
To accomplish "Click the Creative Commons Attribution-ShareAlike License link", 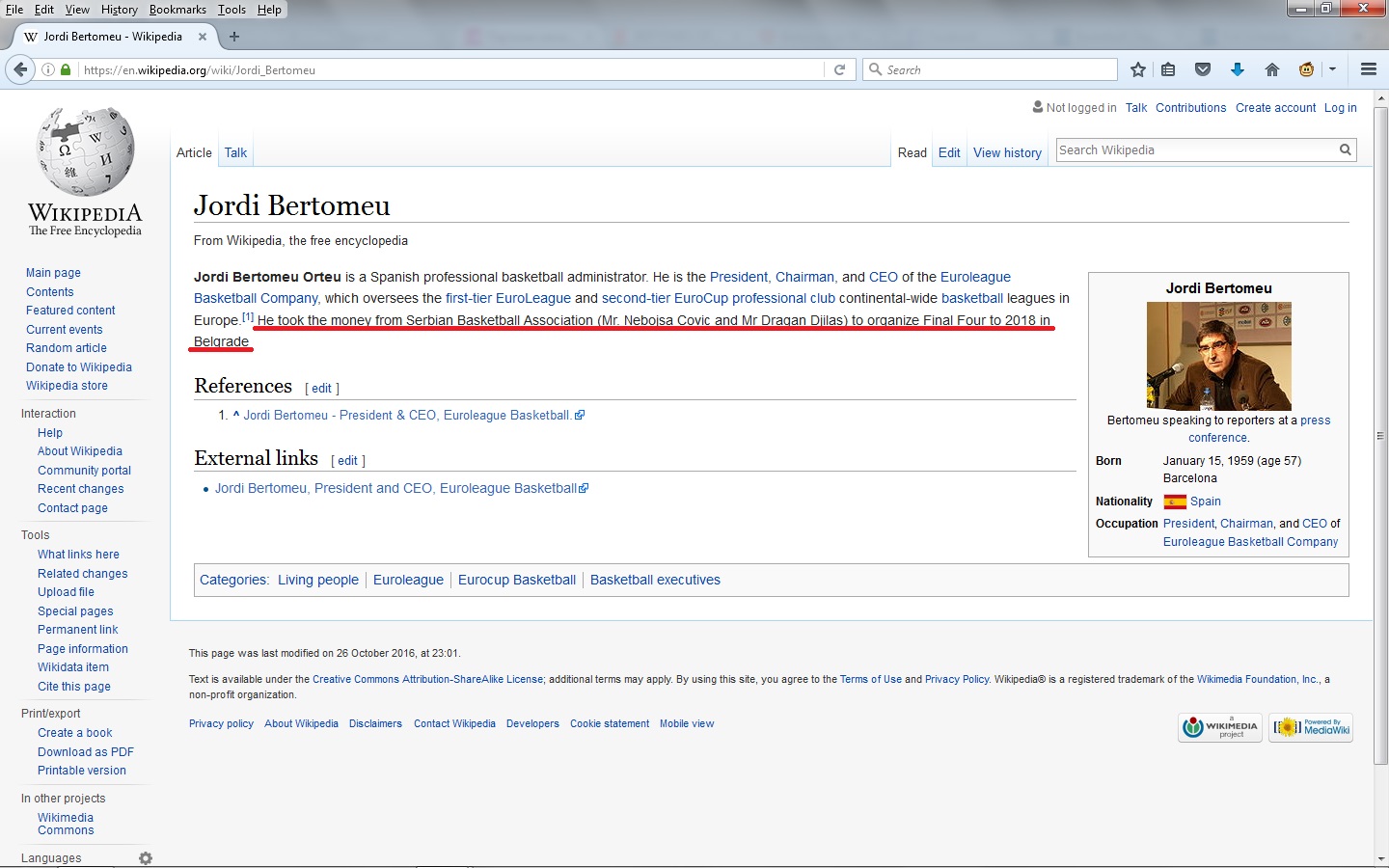I will click(x=428, y=680).
